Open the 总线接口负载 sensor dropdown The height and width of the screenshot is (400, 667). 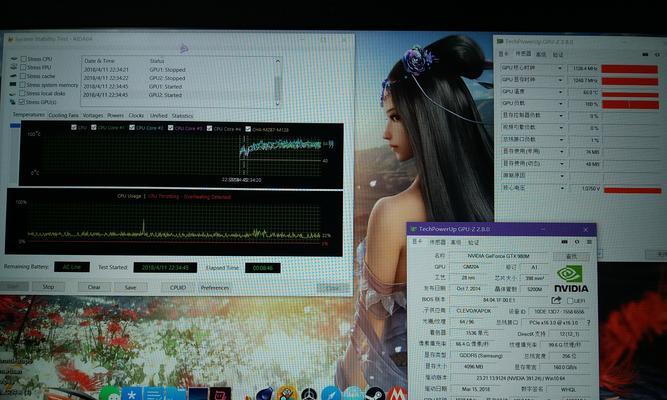click(x=562, y=139)
